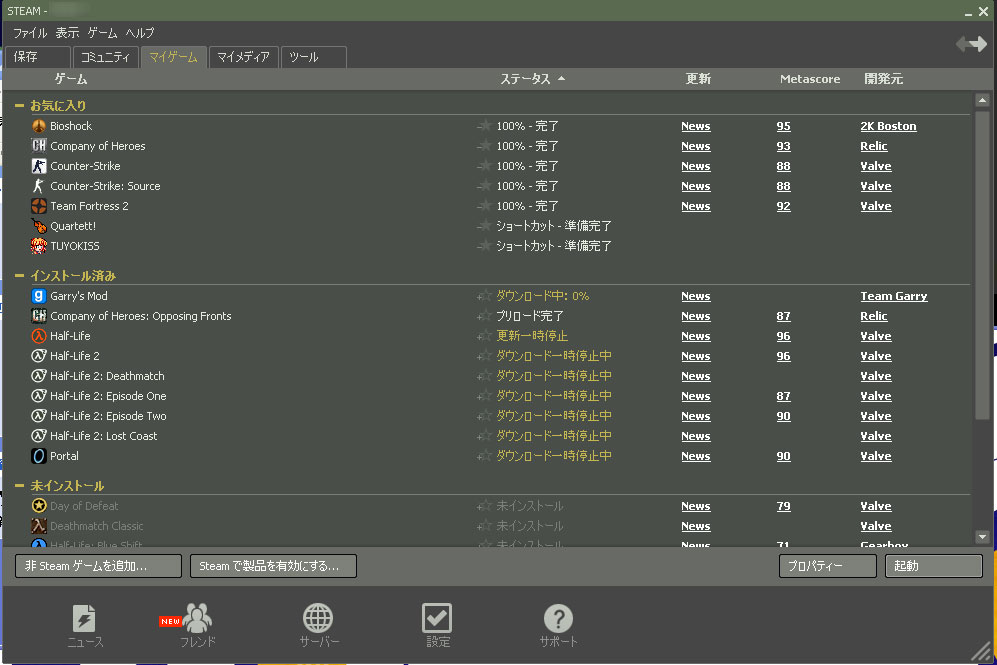The height and width of the screenshot is (665, 997).
Task: Click the Portal game icon
Action: (x=39, y=456)
